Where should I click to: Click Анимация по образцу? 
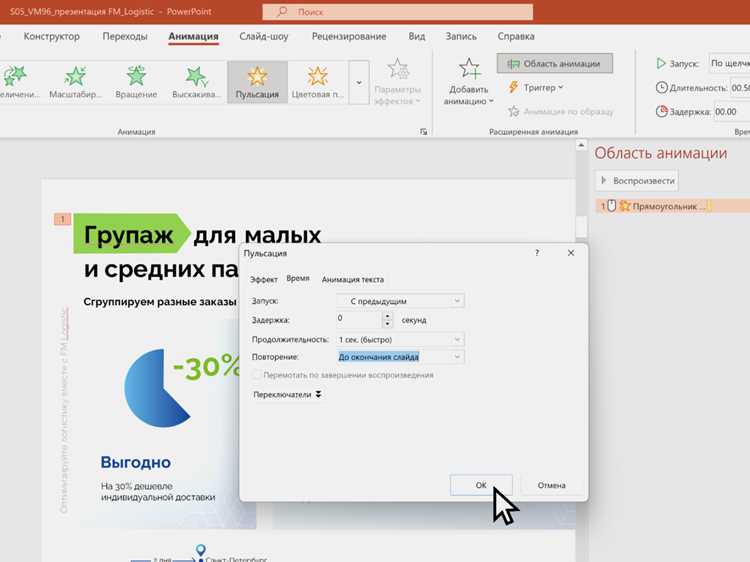tap(561, 111)
